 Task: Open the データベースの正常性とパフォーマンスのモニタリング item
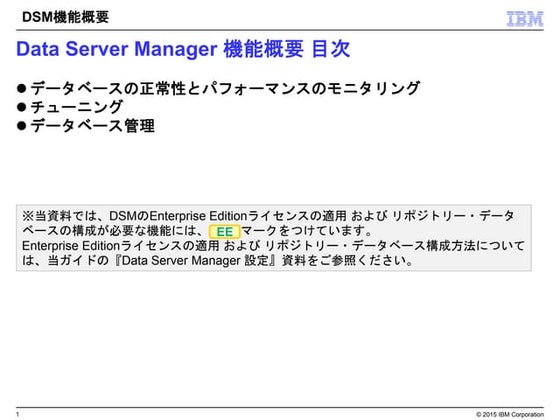point(225,88)
